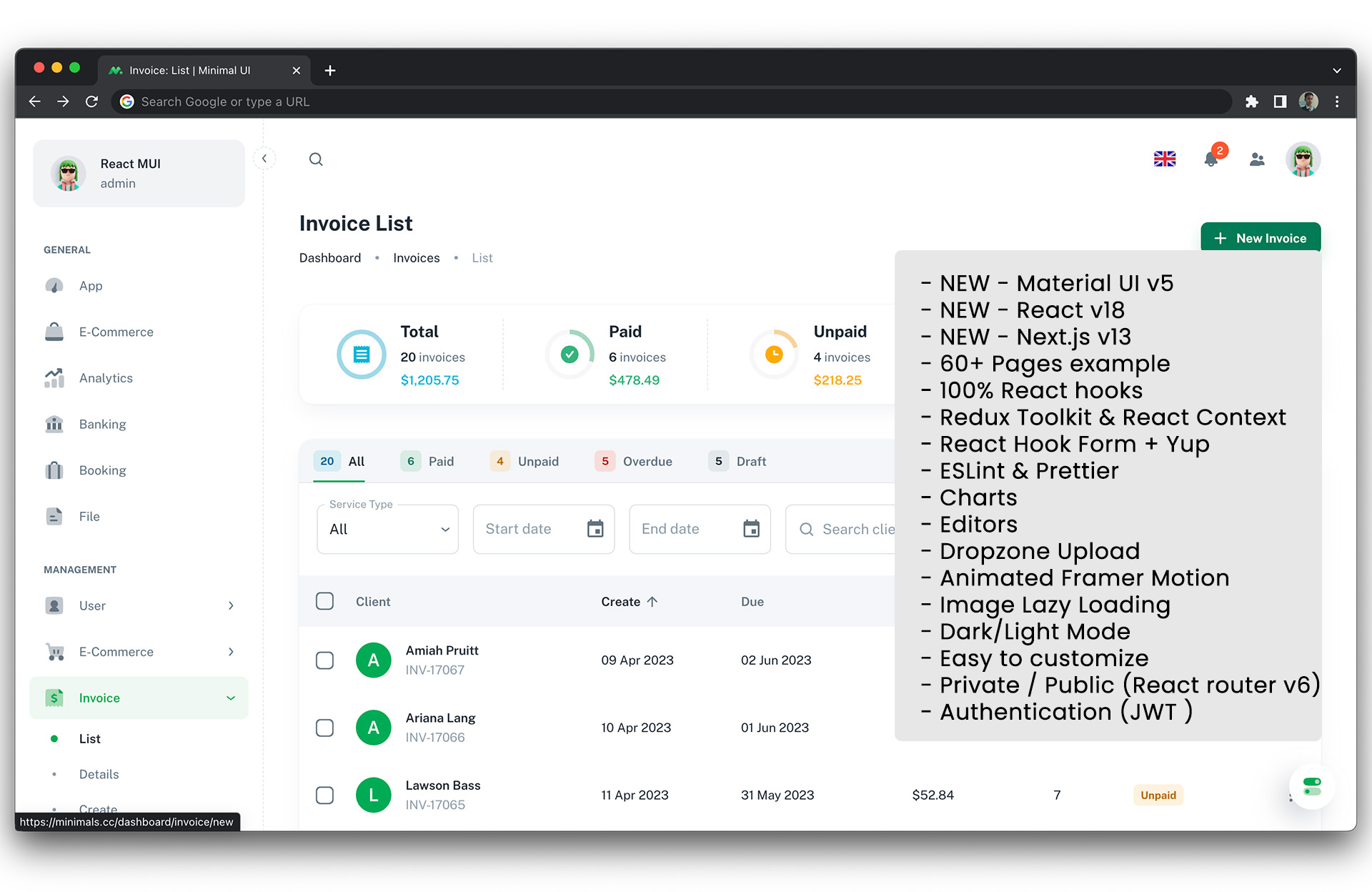Open browser profile avatar in toolbar
The width and height of the screenshot is (1372, 892).
(1308, 101)
